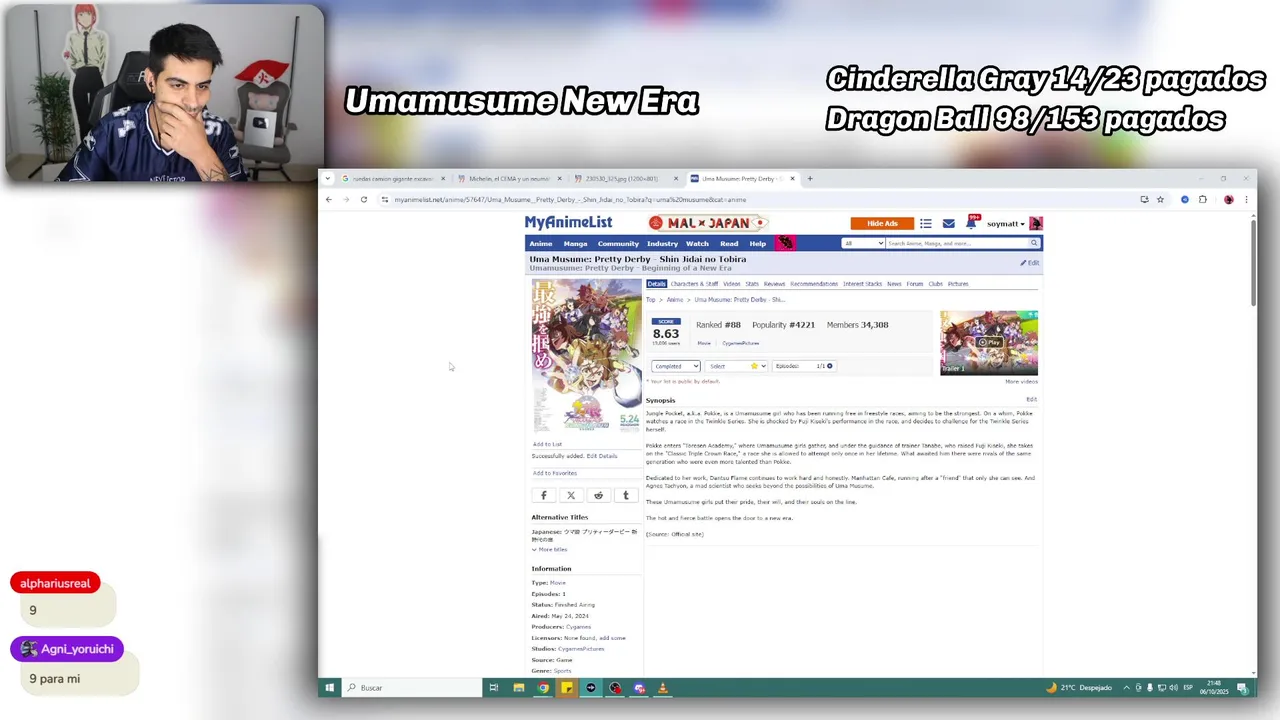Screen dimensions: 1280x720
Task: Open the notifications bell with 99+ badge
Action: (x=970, y=223)
